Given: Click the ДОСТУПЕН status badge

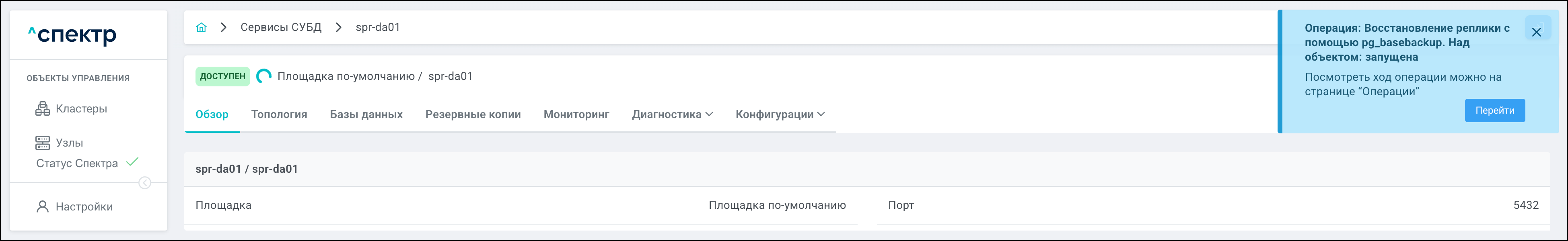Looking at the screenshot, I should [222, 76].
